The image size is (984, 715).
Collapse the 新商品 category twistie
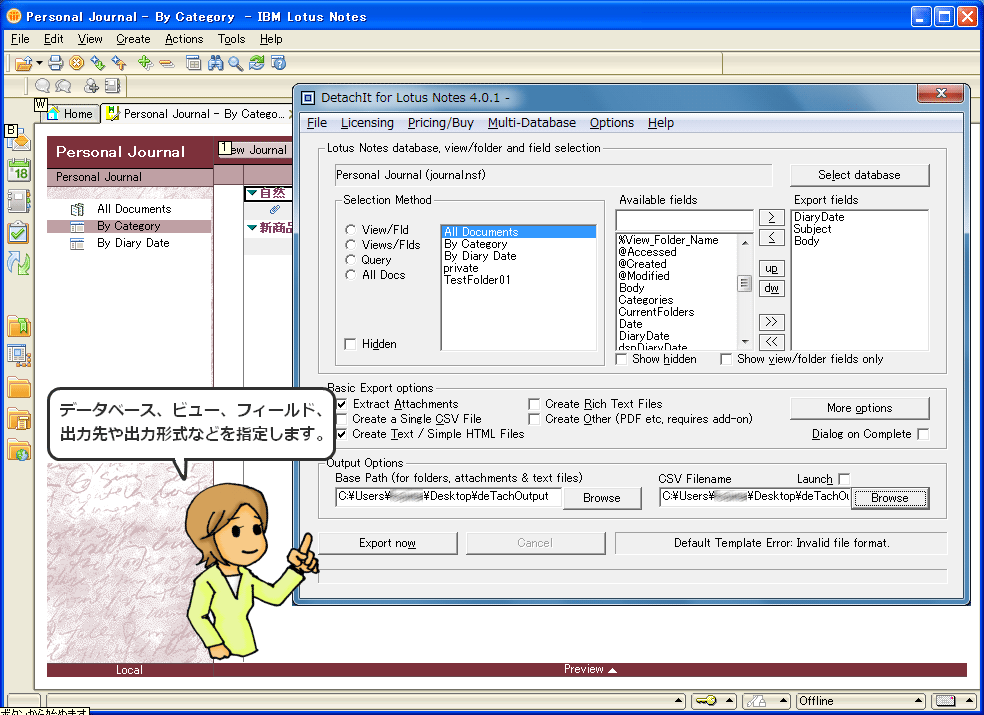coord(252,227)
